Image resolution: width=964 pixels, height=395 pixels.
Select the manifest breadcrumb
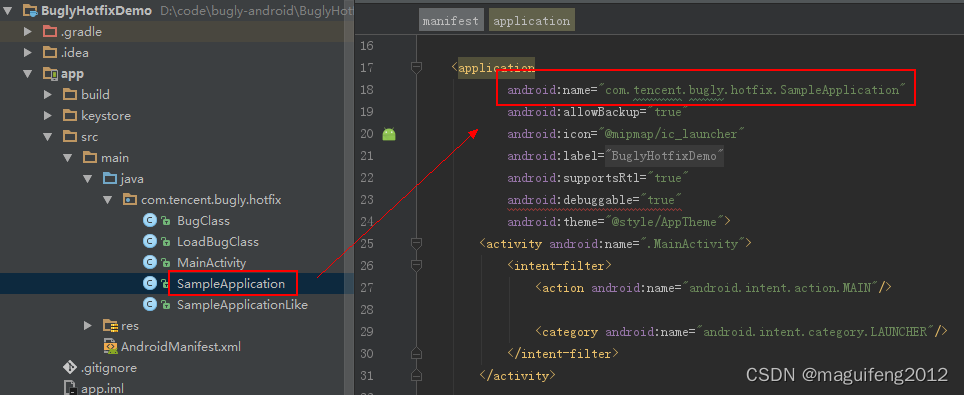(x=452, y=20)
